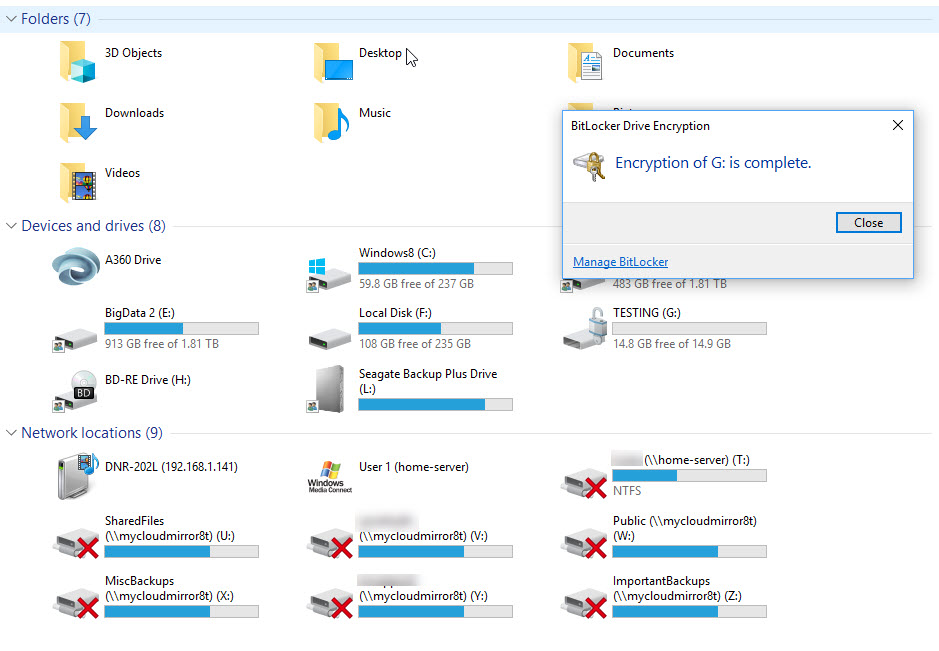Click the Seagate Backup Plus usage bar

[x=435, y=404]
